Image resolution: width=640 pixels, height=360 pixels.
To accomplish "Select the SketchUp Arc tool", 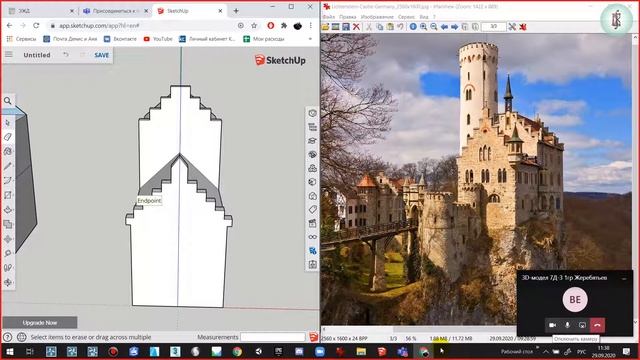I will tap(8, 180).
